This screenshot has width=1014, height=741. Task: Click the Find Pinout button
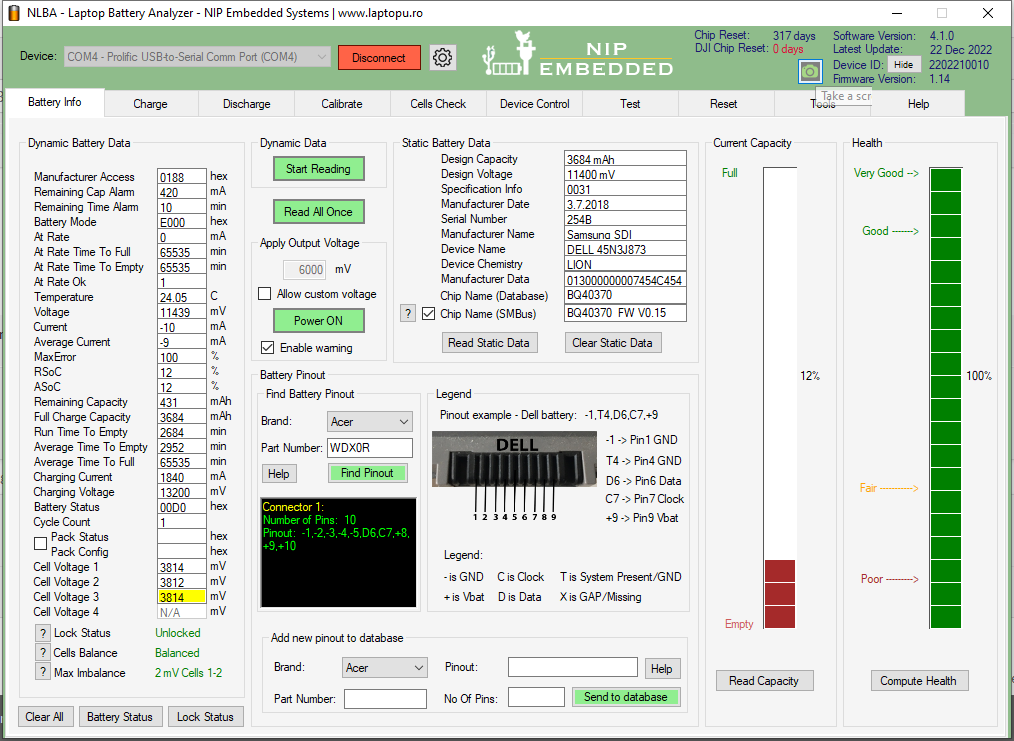367,473
